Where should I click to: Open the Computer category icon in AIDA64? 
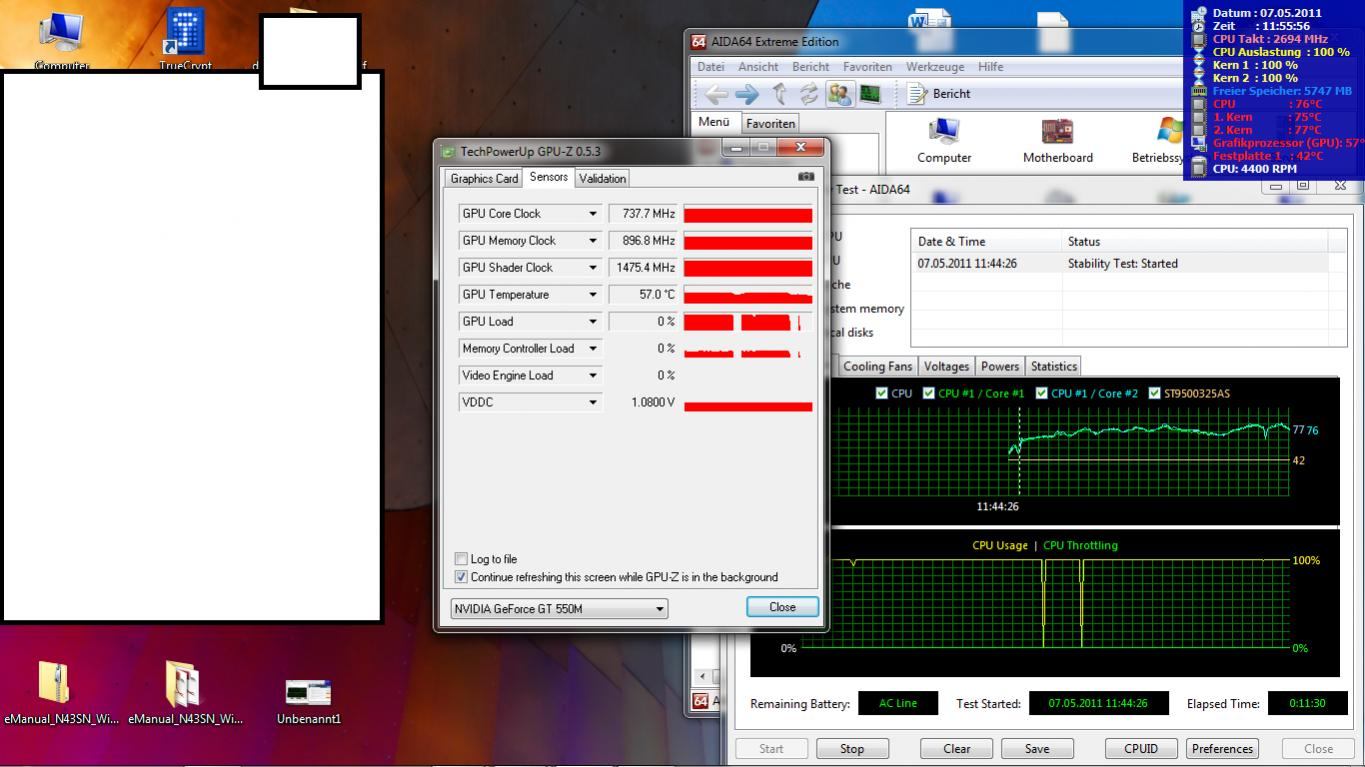coord(944,131)
